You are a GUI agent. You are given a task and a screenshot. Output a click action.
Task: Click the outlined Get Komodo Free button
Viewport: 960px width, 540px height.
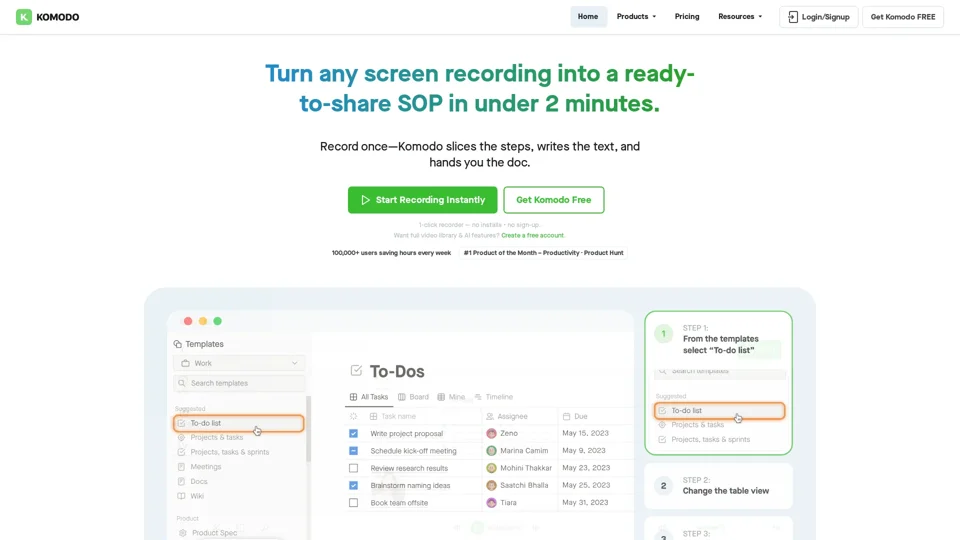point(553,200)
